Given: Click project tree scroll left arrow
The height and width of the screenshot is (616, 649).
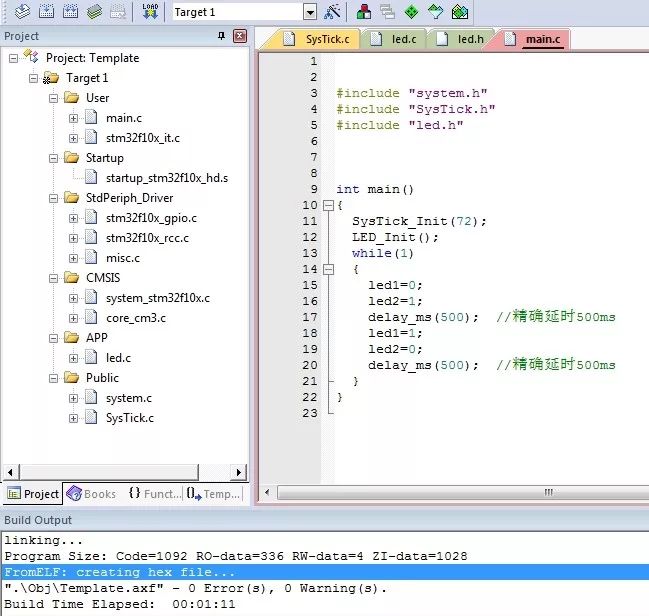Looking at the screenshot, I should (11, 472).
